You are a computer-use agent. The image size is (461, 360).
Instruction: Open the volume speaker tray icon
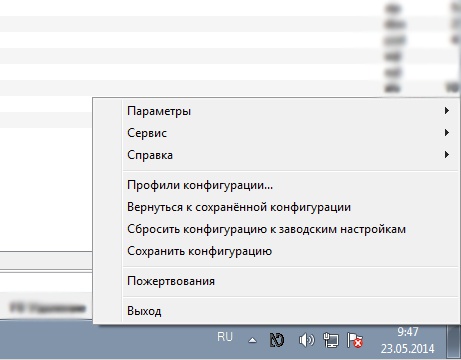pyautogui.click(x=306, y=340)
